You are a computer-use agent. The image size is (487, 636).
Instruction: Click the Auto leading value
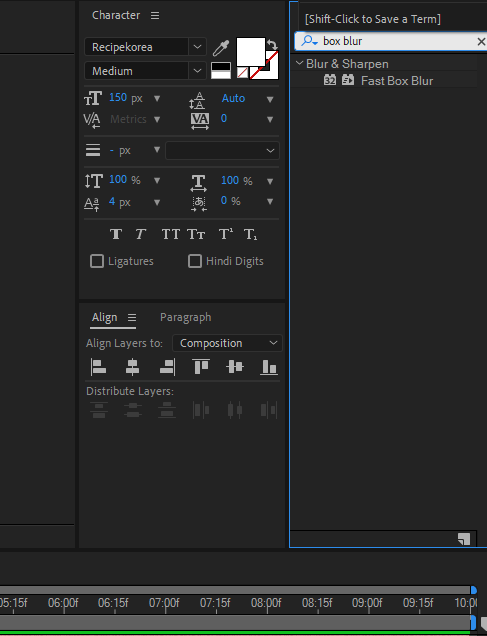(x=233, y=99)
